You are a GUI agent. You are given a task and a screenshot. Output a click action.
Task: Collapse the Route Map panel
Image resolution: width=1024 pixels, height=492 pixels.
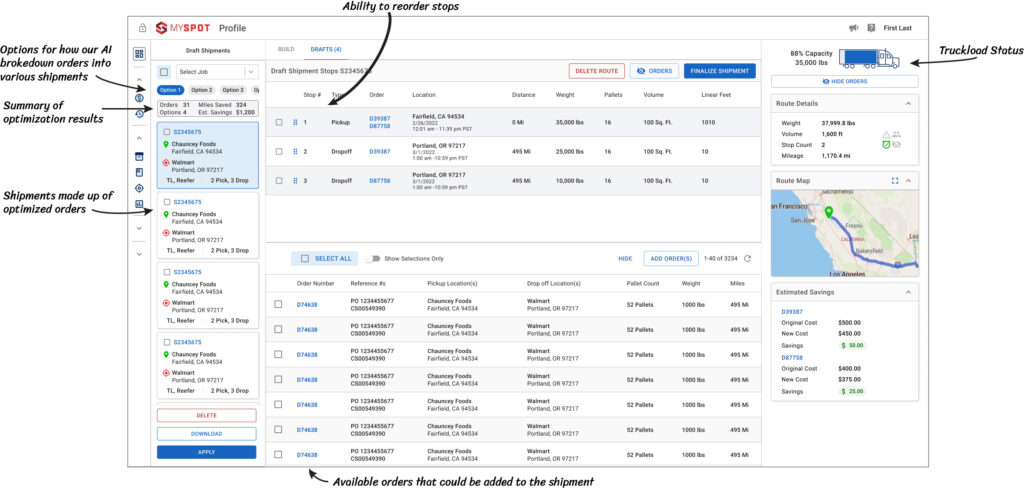point(908,180)
